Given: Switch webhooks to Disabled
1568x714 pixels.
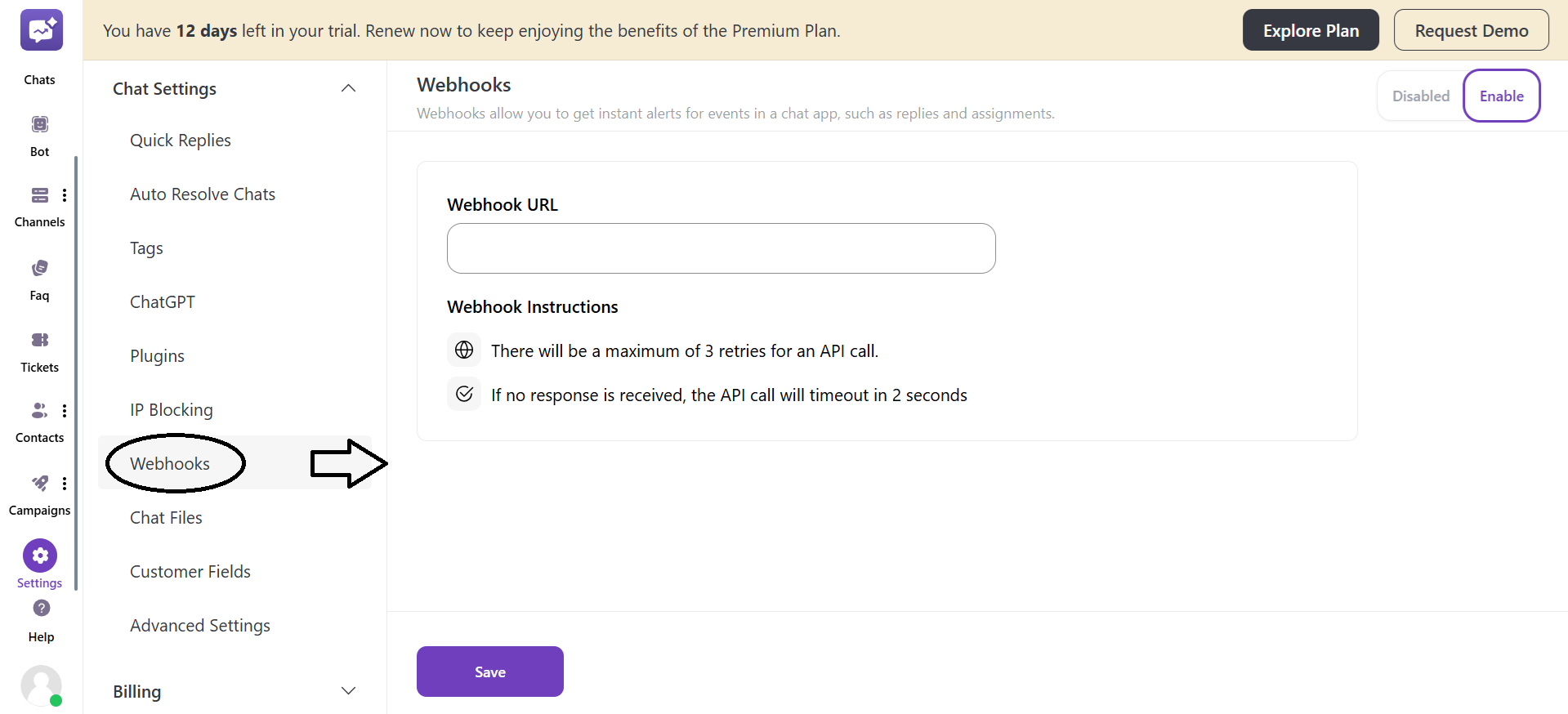Looking at the screenshot, I should pyautogui.click(x=1421, y=96).
